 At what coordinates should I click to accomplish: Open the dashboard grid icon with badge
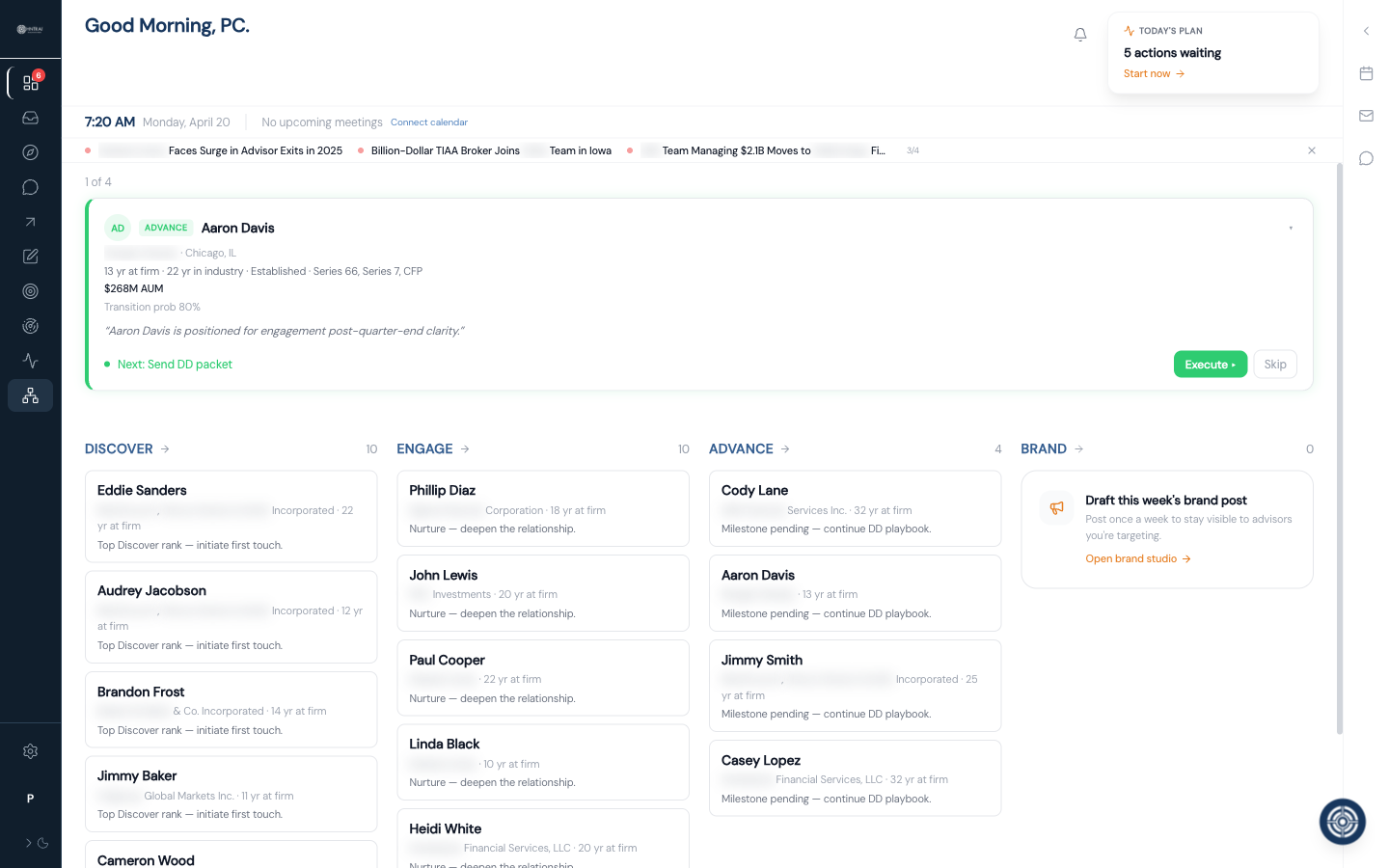[30, 82]
